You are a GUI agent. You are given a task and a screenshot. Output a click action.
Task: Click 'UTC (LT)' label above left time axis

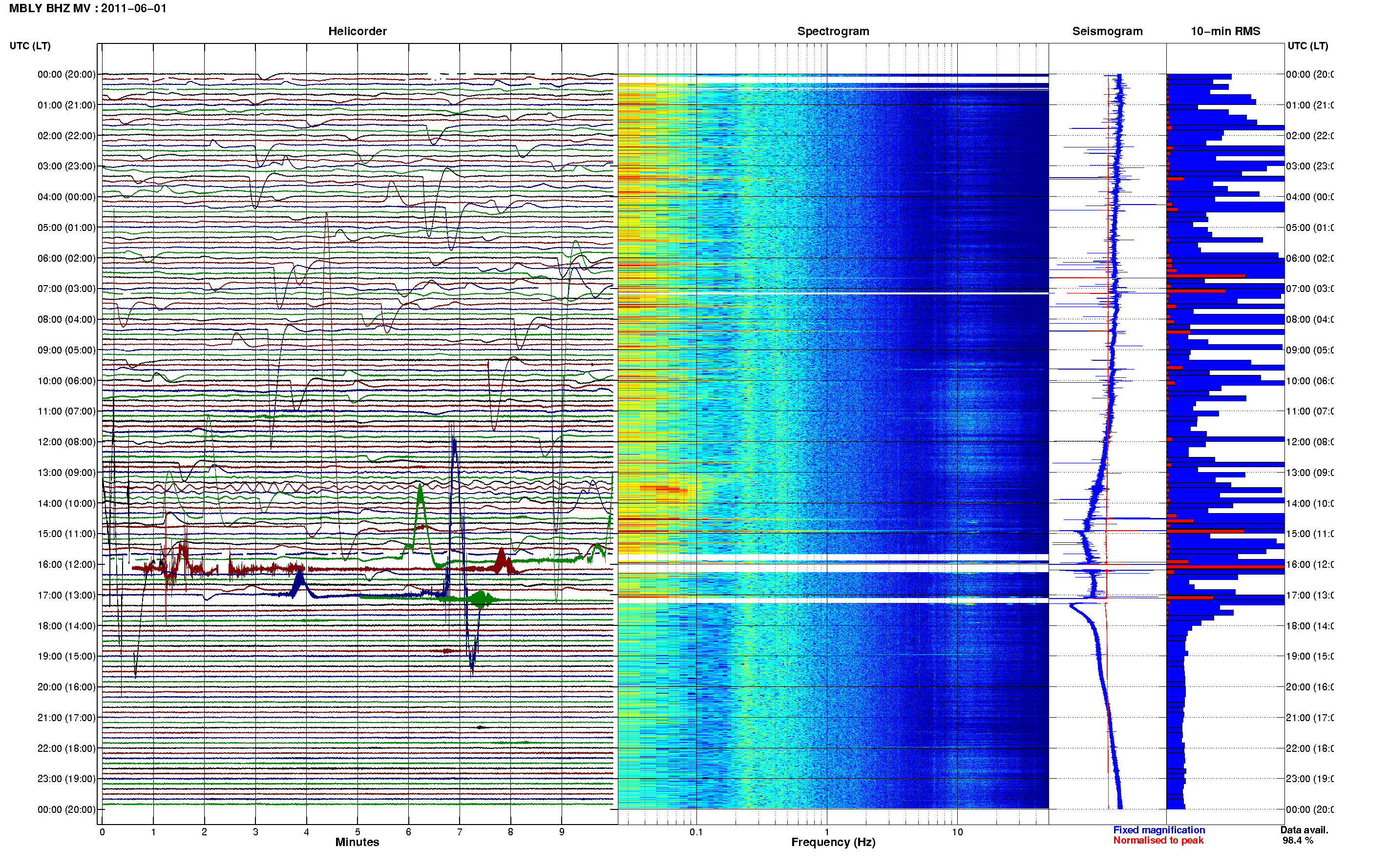[x=30, y=46]
